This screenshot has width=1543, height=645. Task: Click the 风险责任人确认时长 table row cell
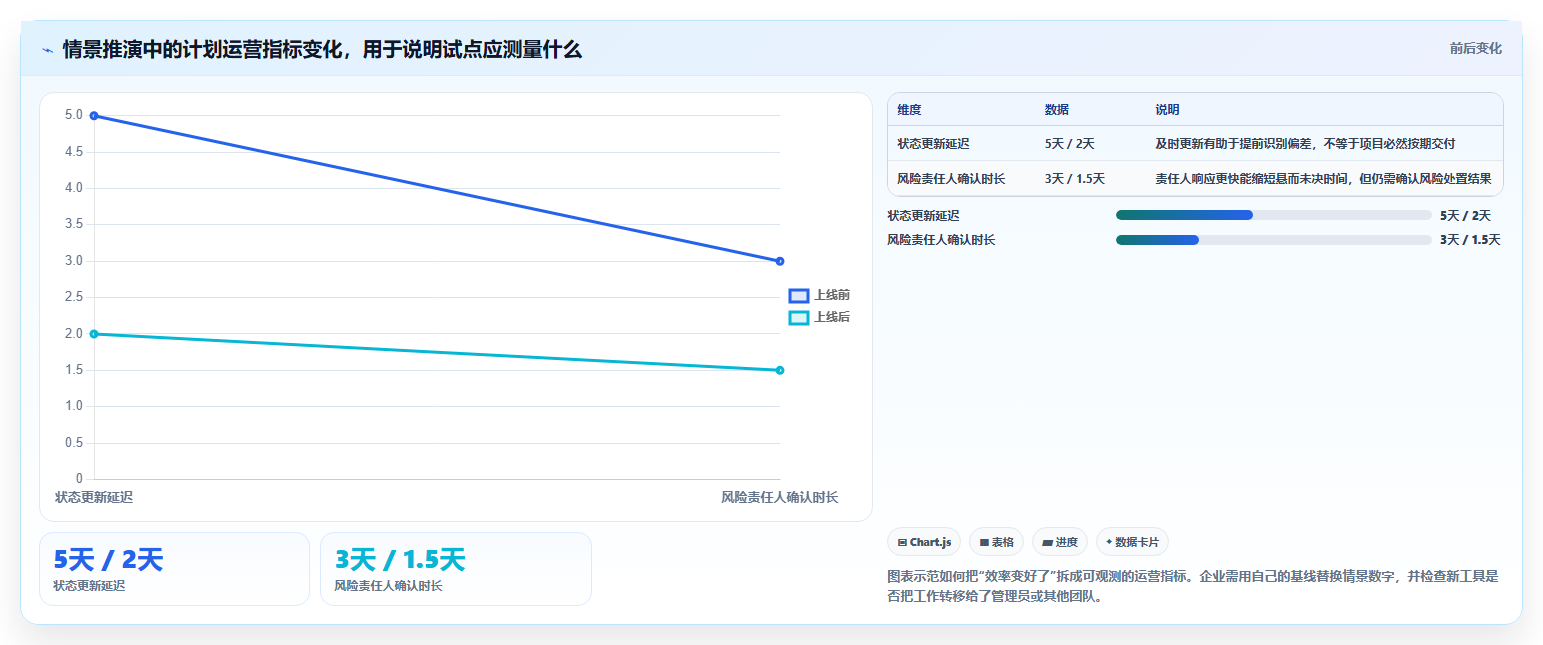[x=951, y=179]
